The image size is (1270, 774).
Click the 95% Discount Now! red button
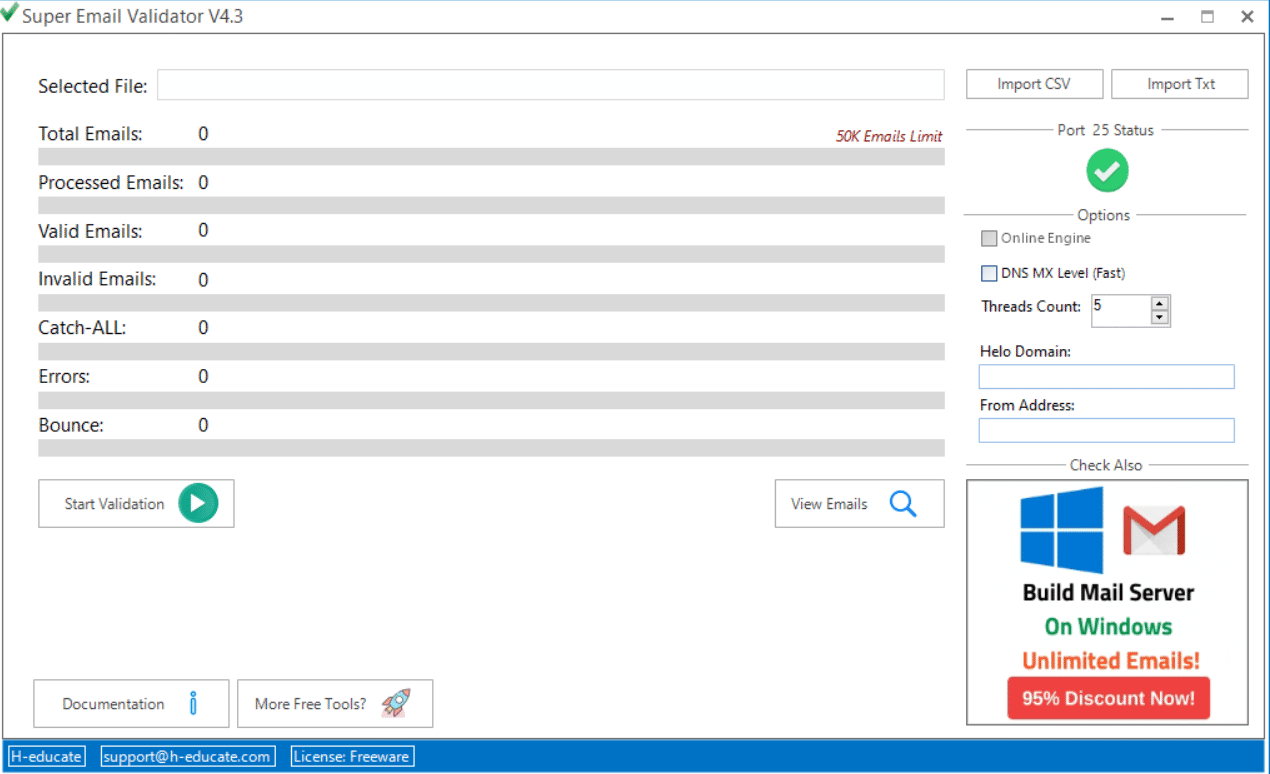1108,698
